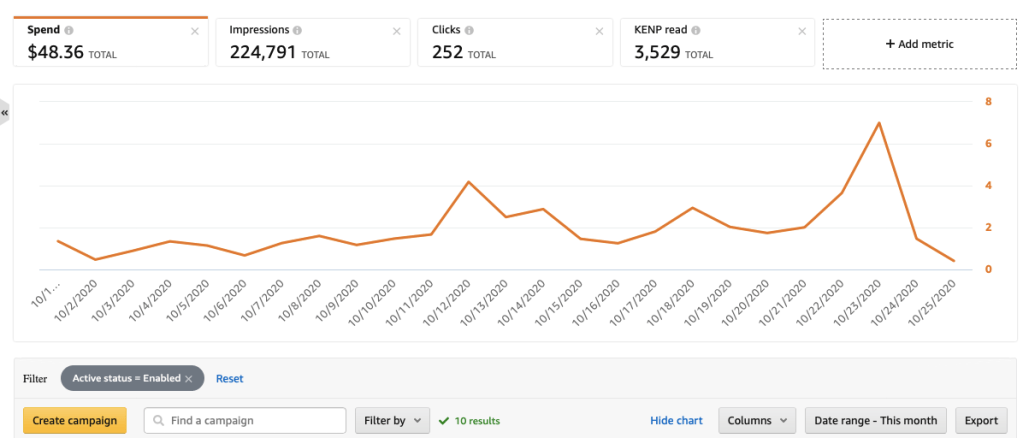
Task: Expand the Columns dropdown
Action: 756,421
